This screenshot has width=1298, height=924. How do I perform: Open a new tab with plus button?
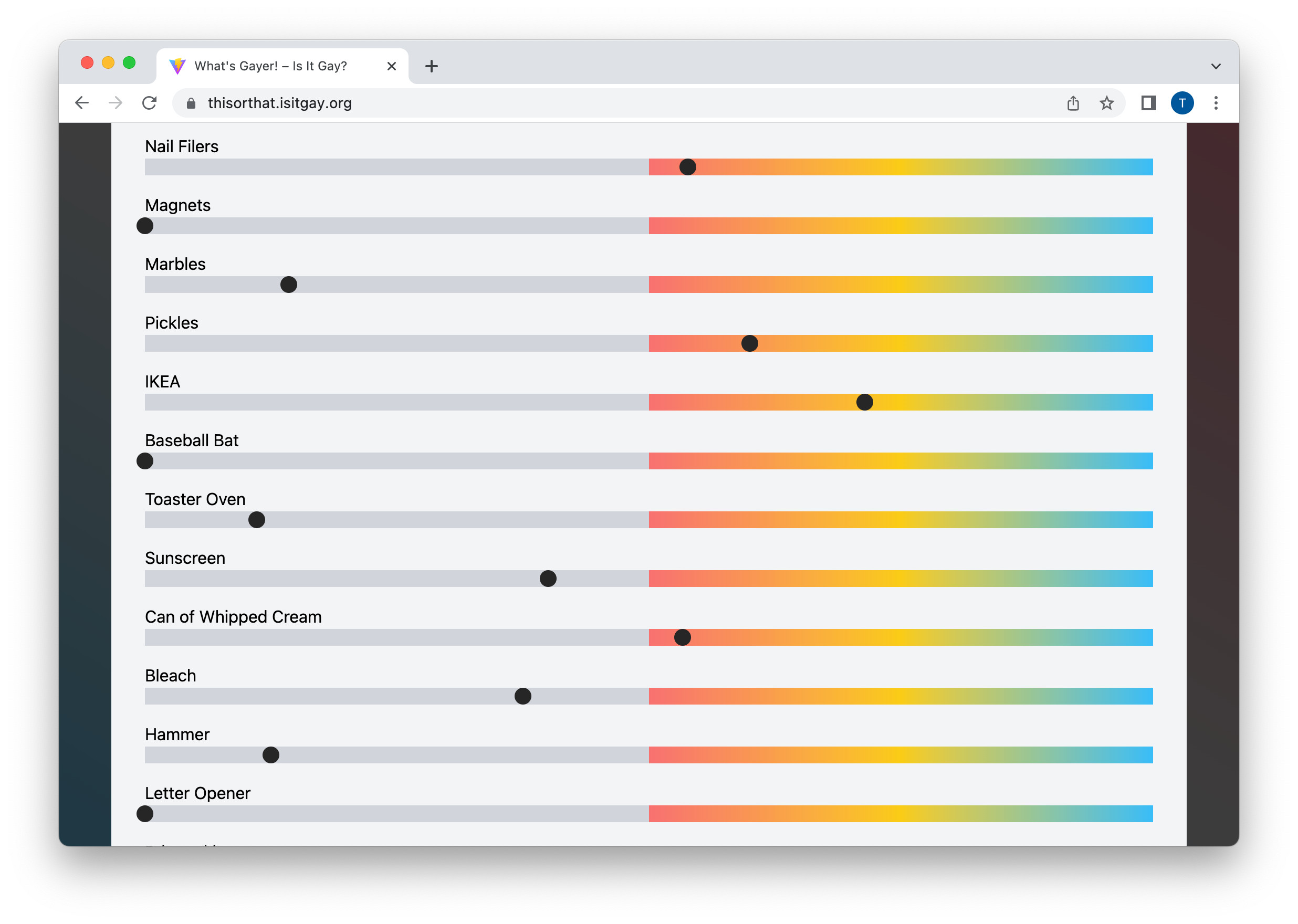pos(431,66)
